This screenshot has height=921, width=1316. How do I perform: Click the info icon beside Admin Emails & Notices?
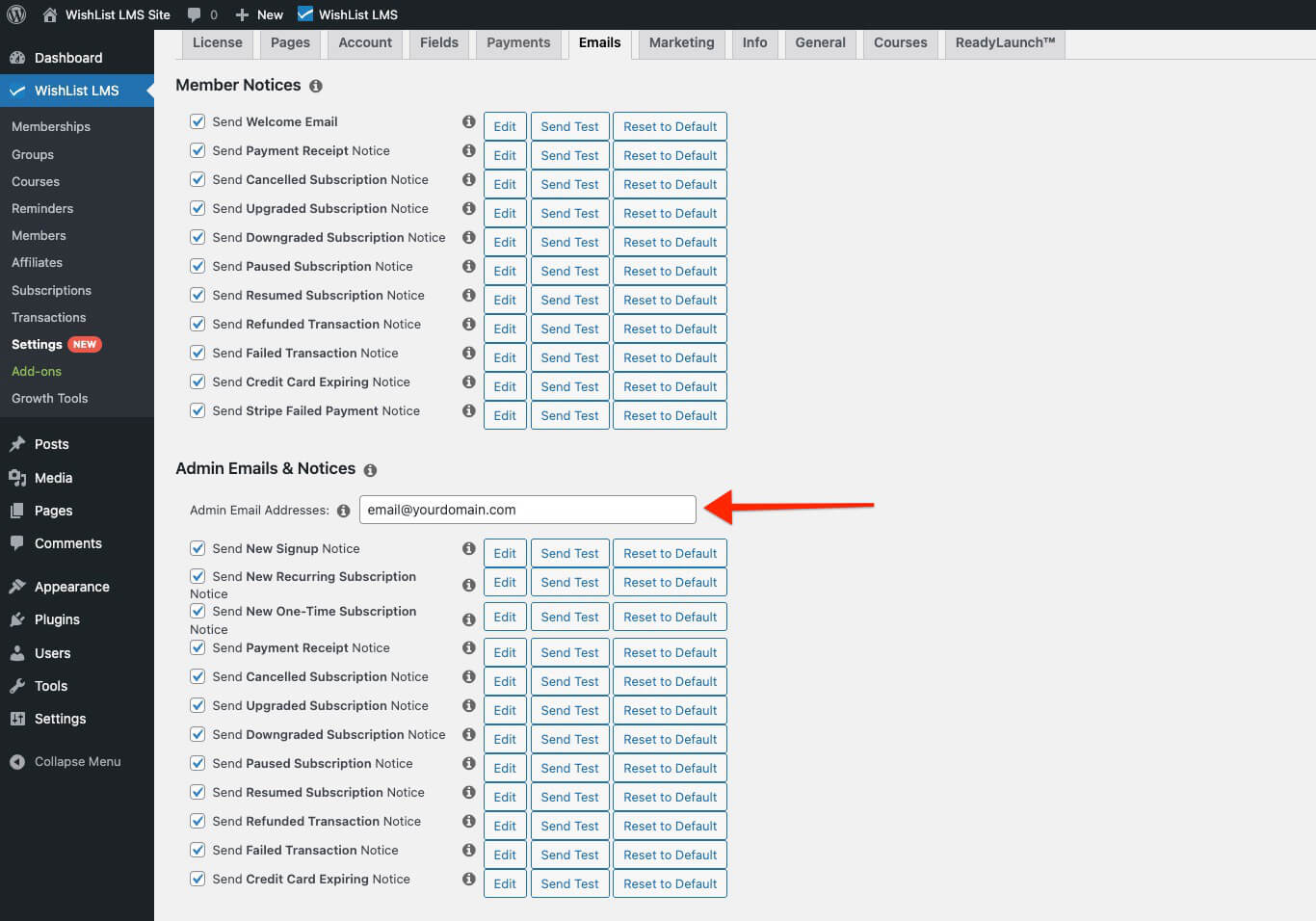coord(370,470)
